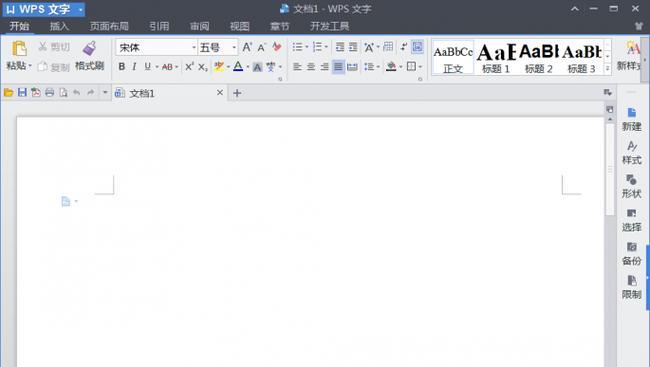Image resolution: width=650 pixels, height=367 pixels.
Task: Toggle underline formatting
Action: click(x=148, y=66)
